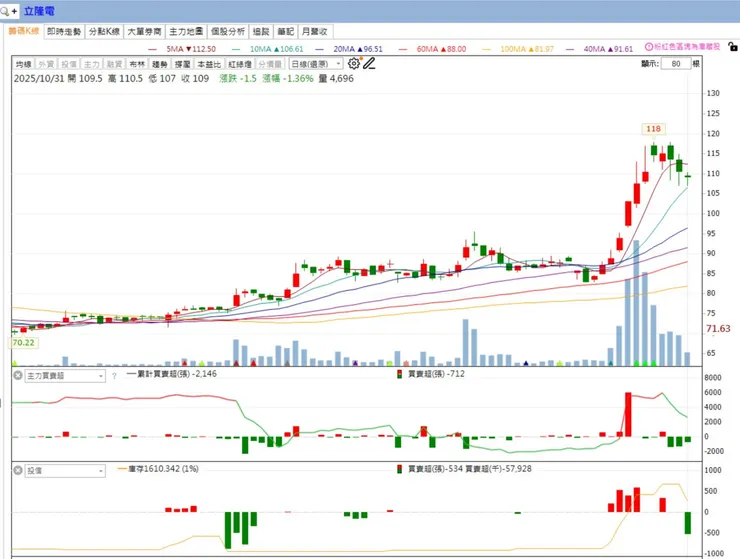
Task: Switch to the 即時走勢 tab
Action: [64, 31]
